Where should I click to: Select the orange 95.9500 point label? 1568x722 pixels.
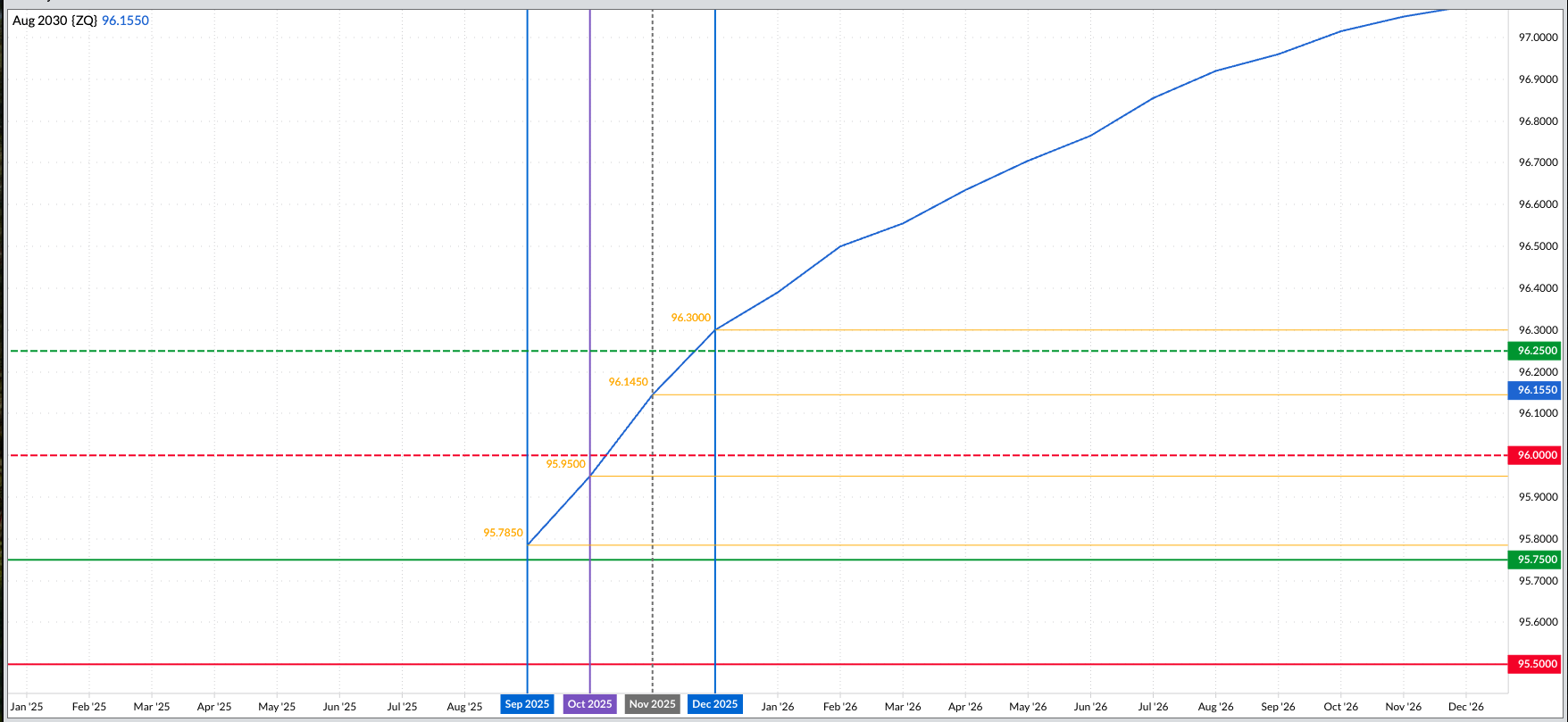coord(565,464)
